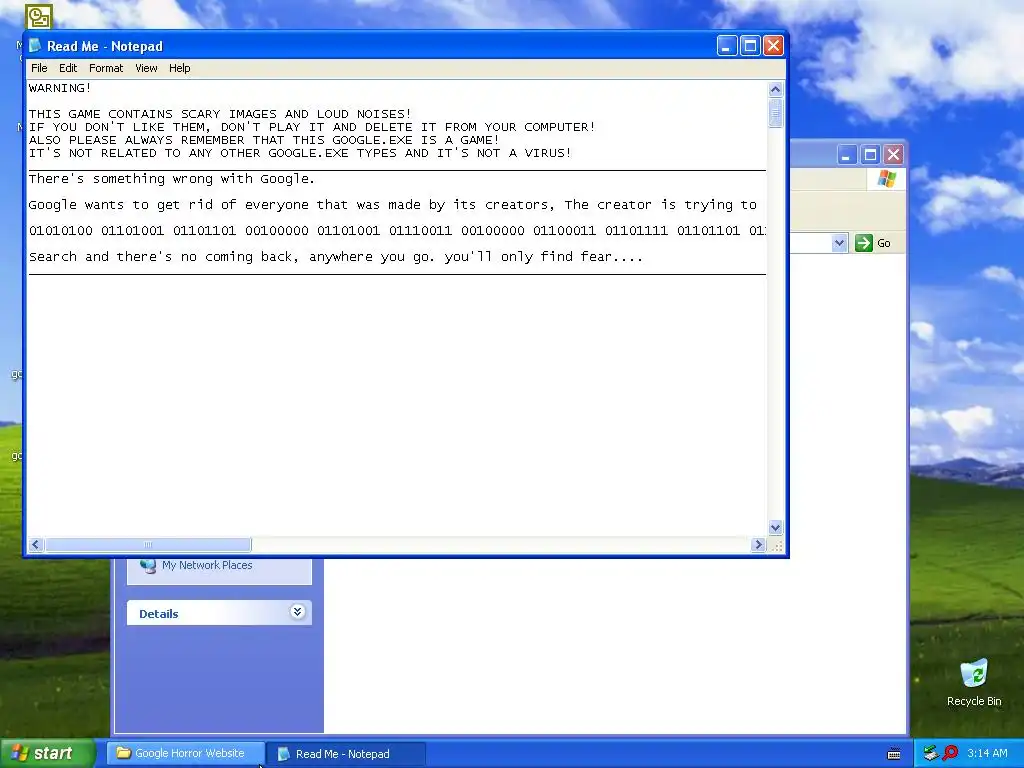Viewport: 1024px width, 768px height.
Task: Click the line starting "Google wants to get rid"
Action: click(x=392, y=205)
